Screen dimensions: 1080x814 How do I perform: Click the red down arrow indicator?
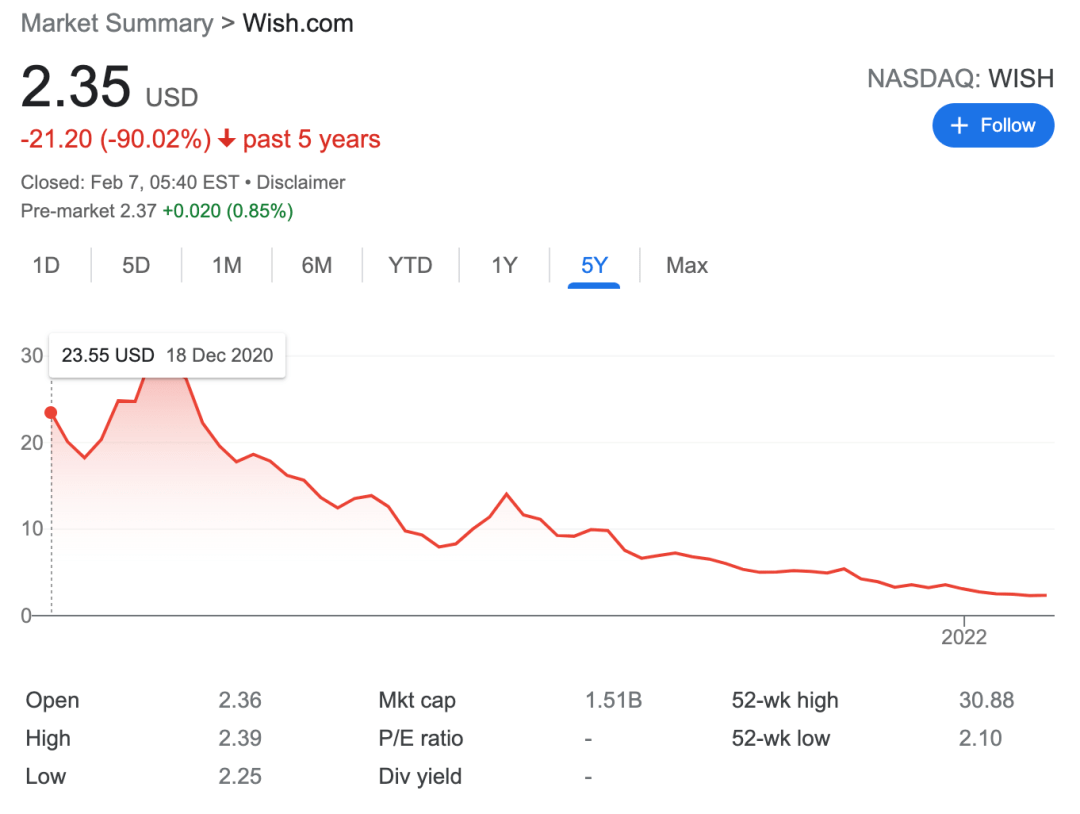[227, 139]
